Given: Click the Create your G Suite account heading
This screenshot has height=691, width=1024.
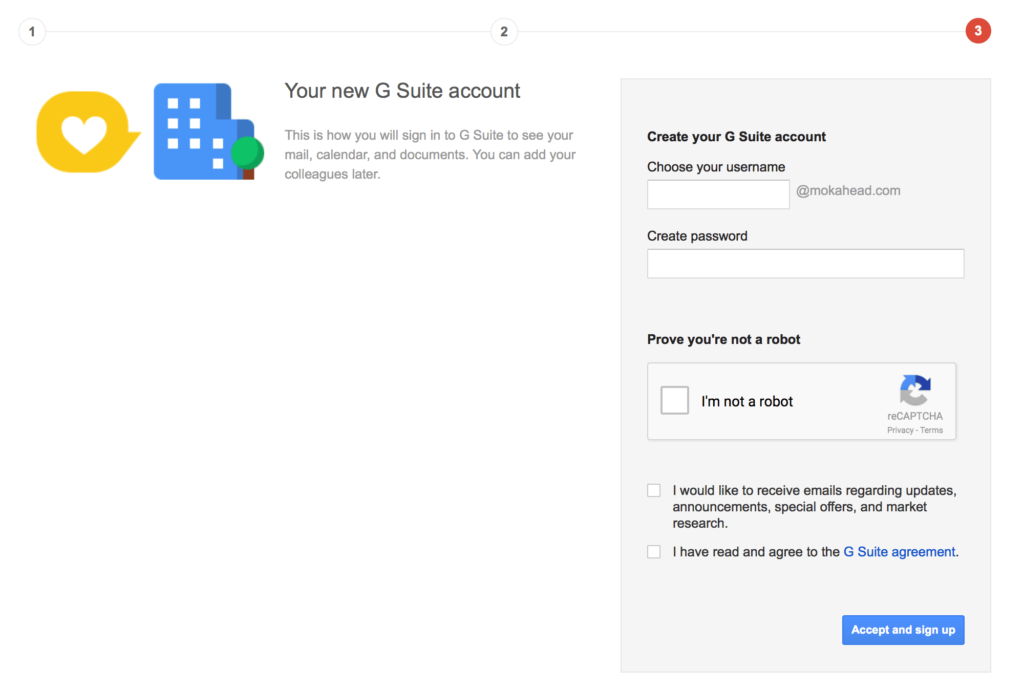Looking at the screenshot, I should click(x=736, y=137).
